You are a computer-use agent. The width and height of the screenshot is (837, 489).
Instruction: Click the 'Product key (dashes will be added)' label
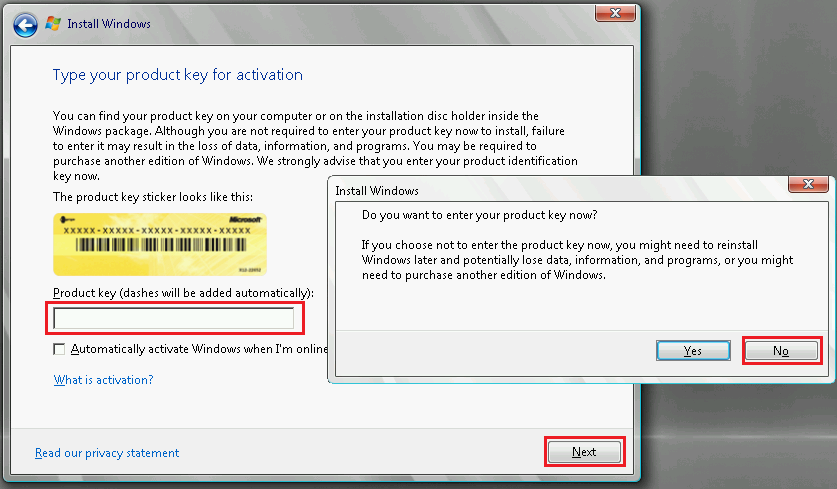coord(183,293)
